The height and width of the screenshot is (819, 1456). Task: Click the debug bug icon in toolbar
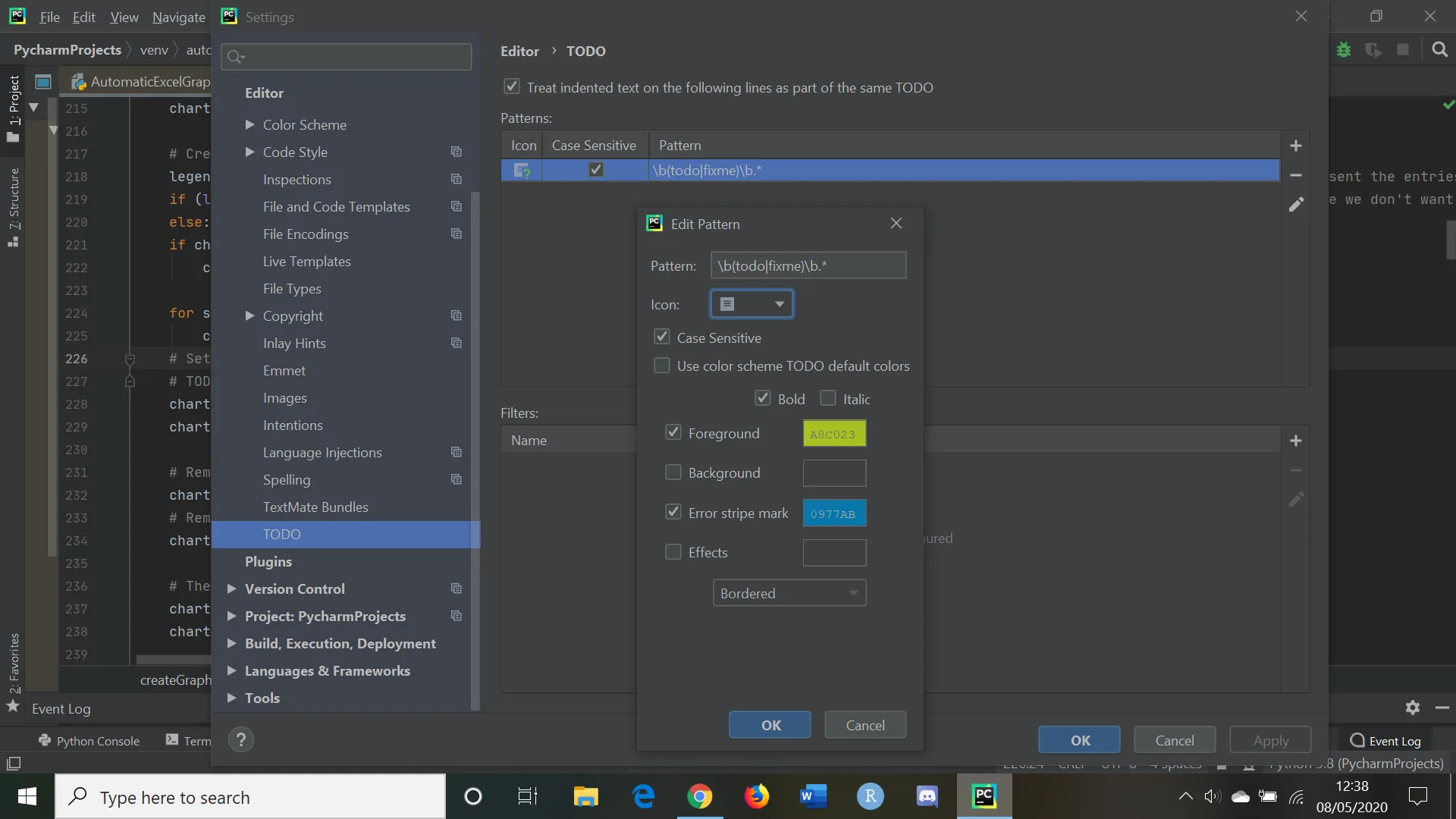(x=1344, y=50)
